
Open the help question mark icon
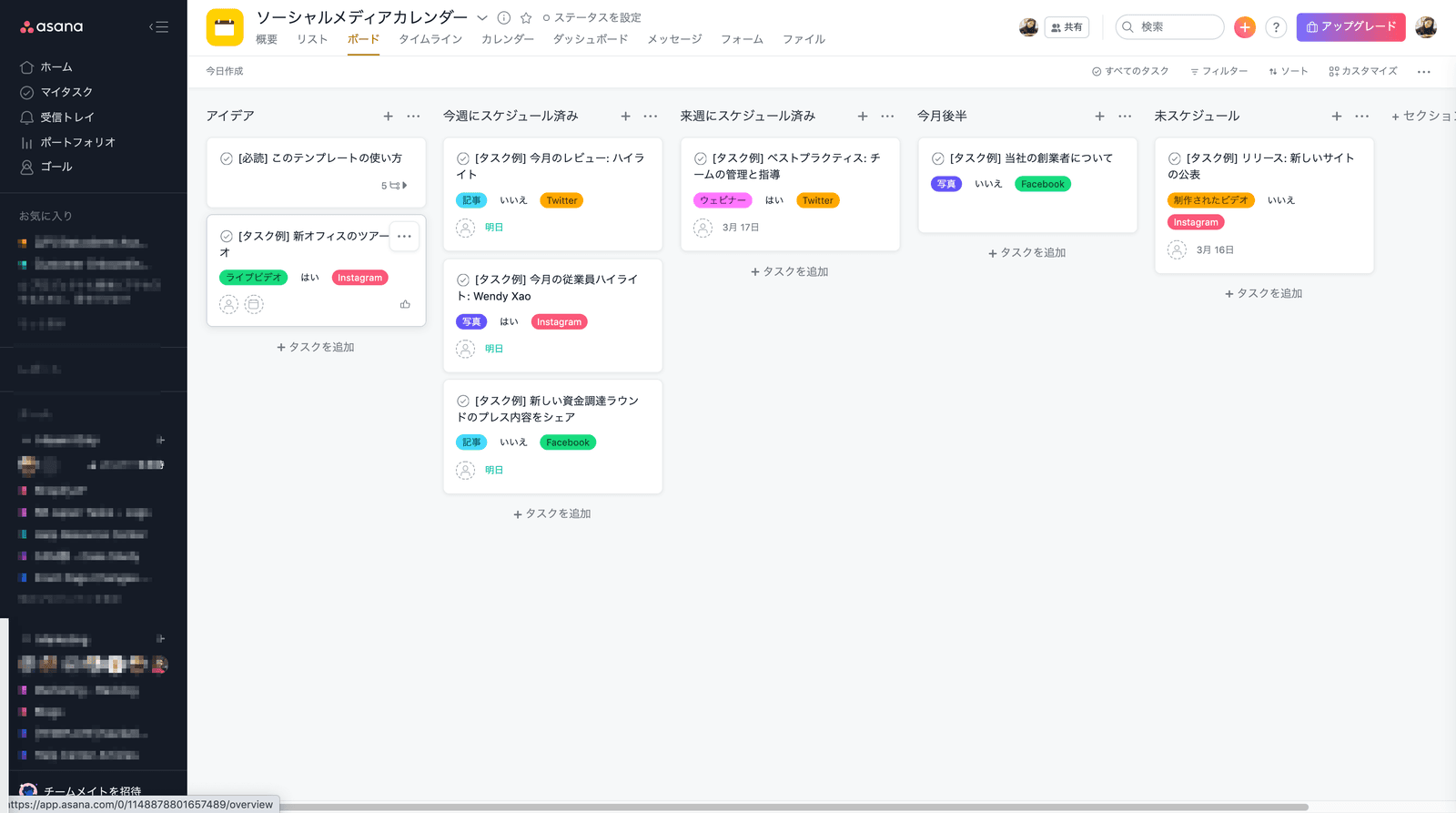point(1276,27)
